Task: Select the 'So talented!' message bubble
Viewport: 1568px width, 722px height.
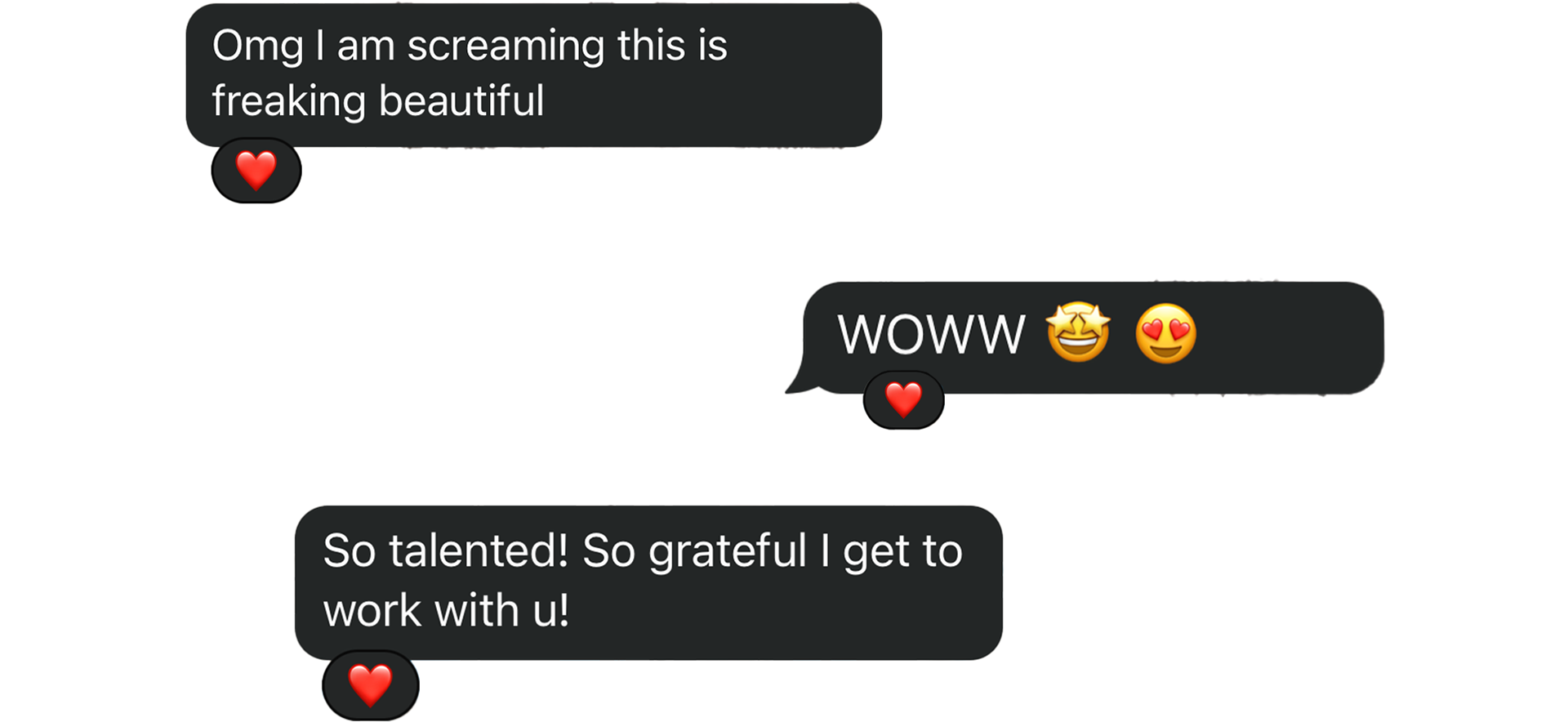Action: [648, 583]
